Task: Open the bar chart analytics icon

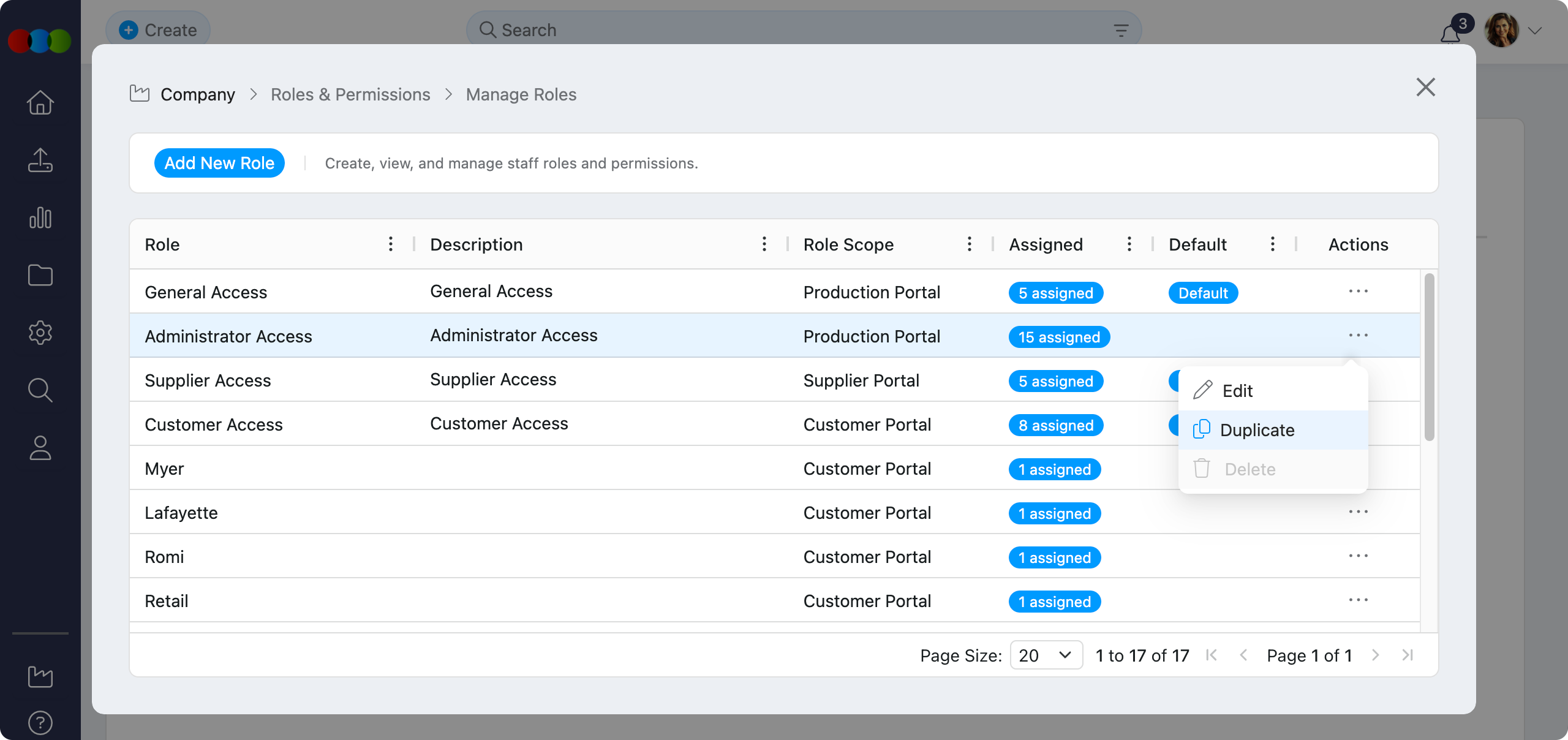Action: click(40, 218)
